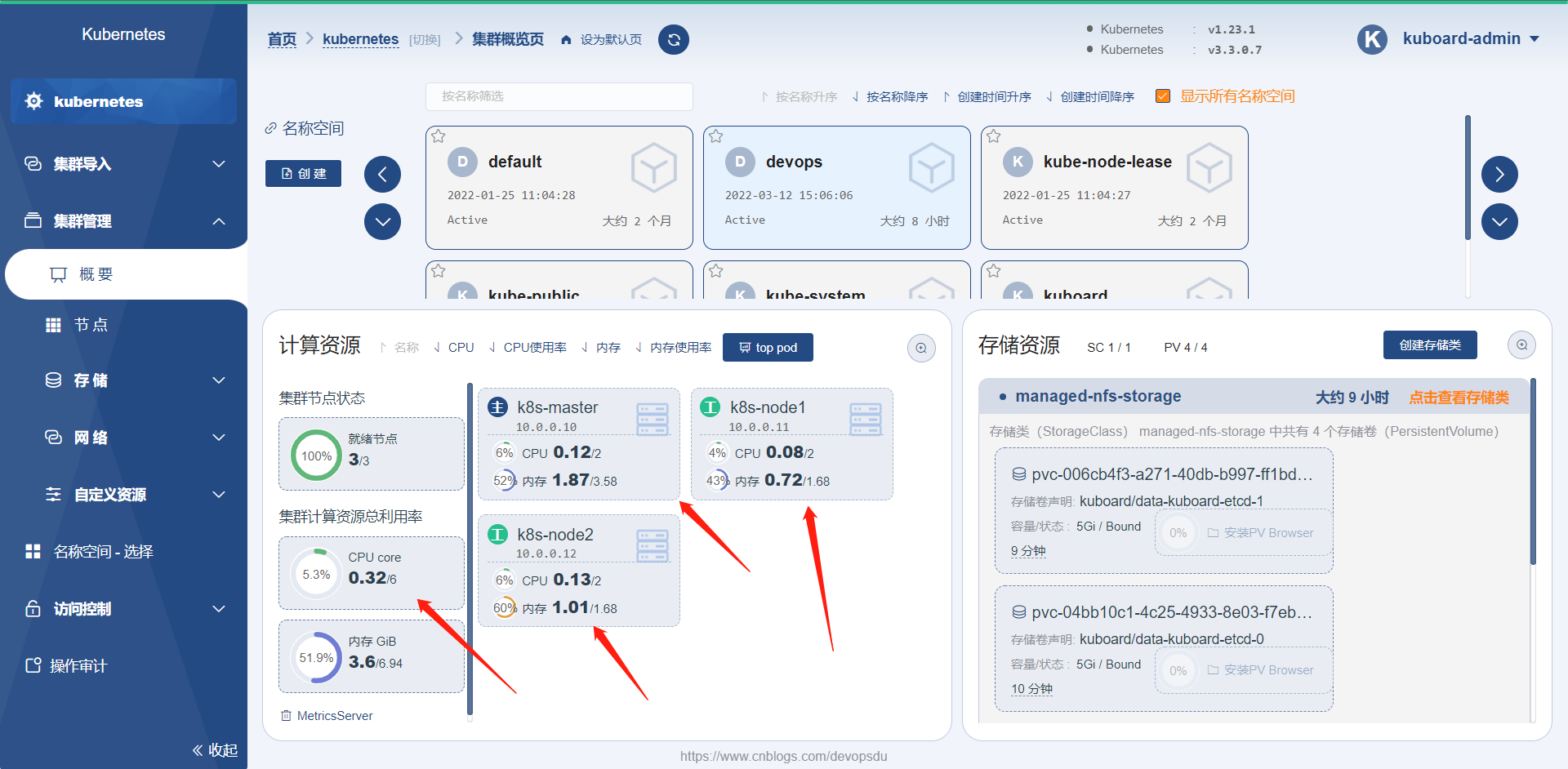Click 设为默认页 home icon link
The height and width of the screenshot is (769, 1568).
pyautogui.click(x=602, y=40)
